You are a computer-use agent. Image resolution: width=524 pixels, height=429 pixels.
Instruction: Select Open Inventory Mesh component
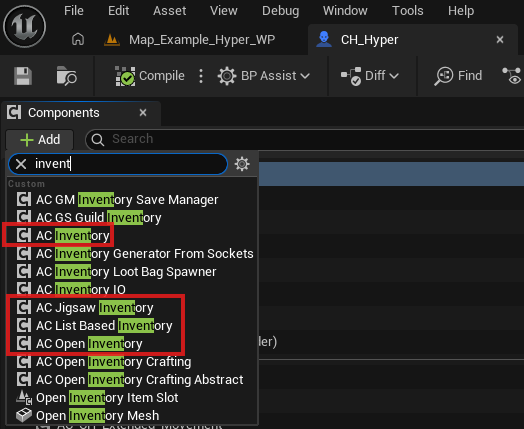coord(132,416)
